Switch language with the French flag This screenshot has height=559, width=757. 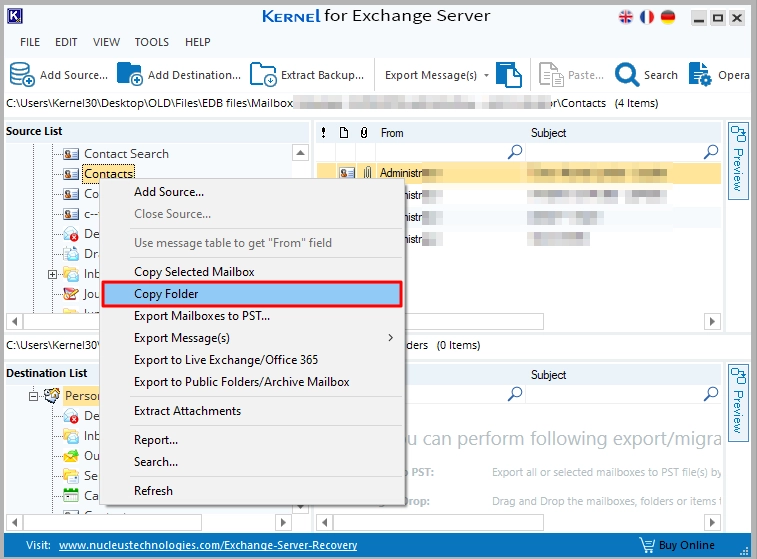647,17
